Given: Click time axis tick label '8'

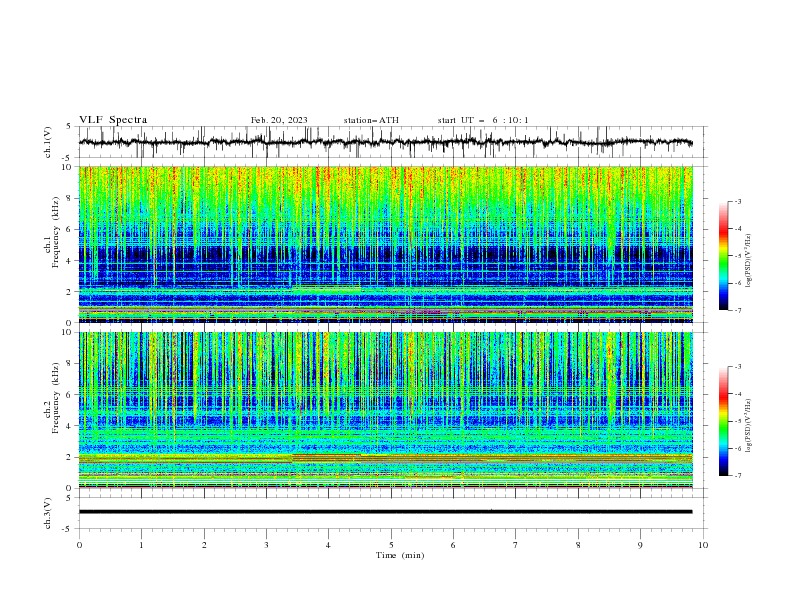Looking at the screenshot, I should point(578,545).
